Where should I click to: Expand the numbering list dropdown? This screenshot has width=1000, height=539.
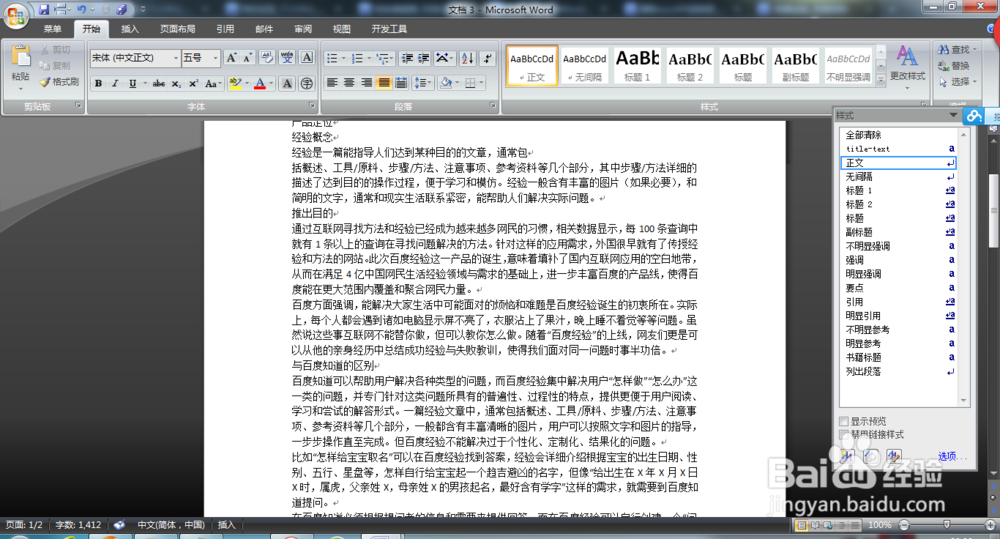[x=369, y=59]
